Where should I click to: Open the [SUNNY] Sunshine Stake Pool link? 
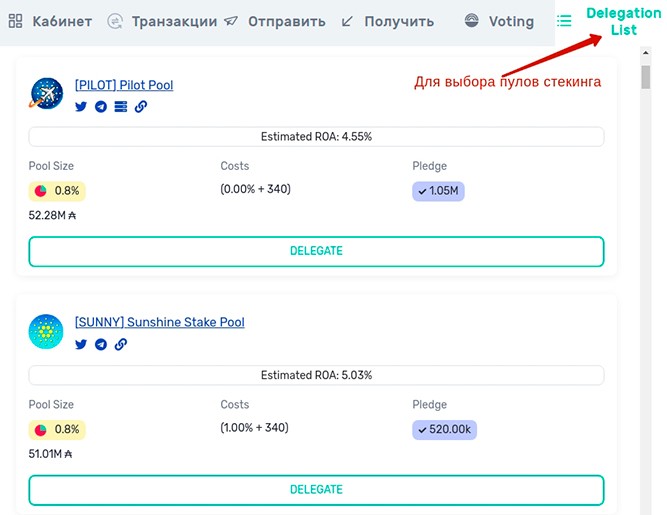[x=160, y=322]
